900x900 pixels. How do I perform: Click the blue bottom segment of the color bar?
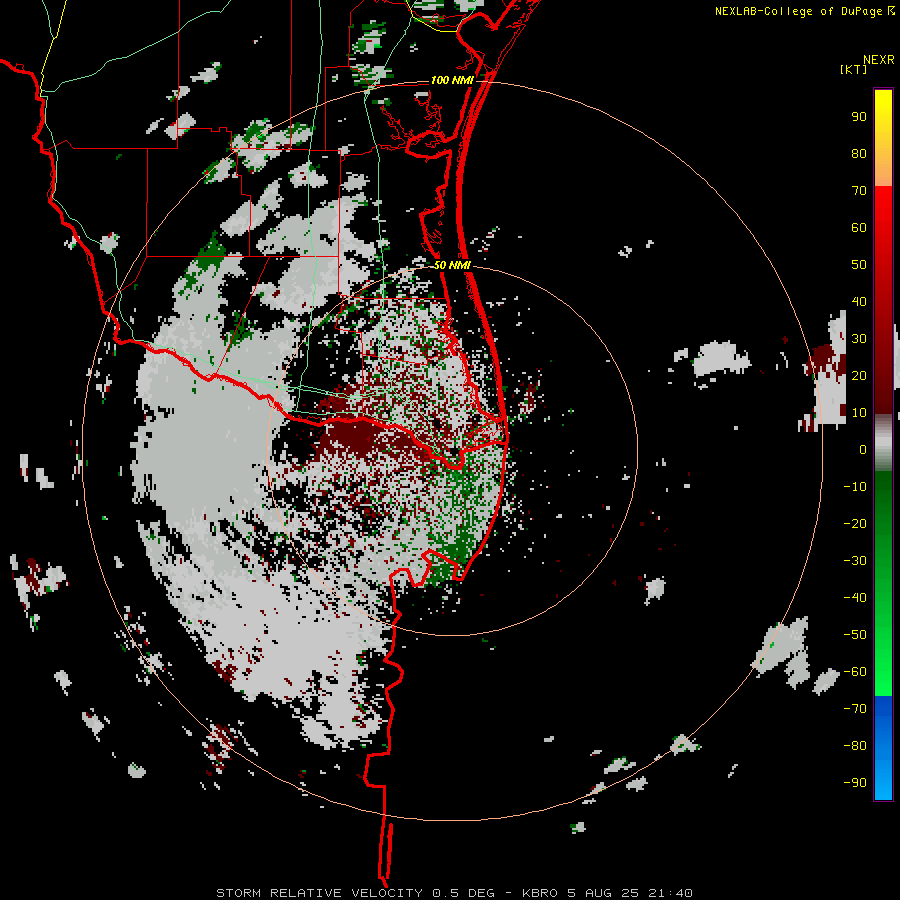(883, 748)
